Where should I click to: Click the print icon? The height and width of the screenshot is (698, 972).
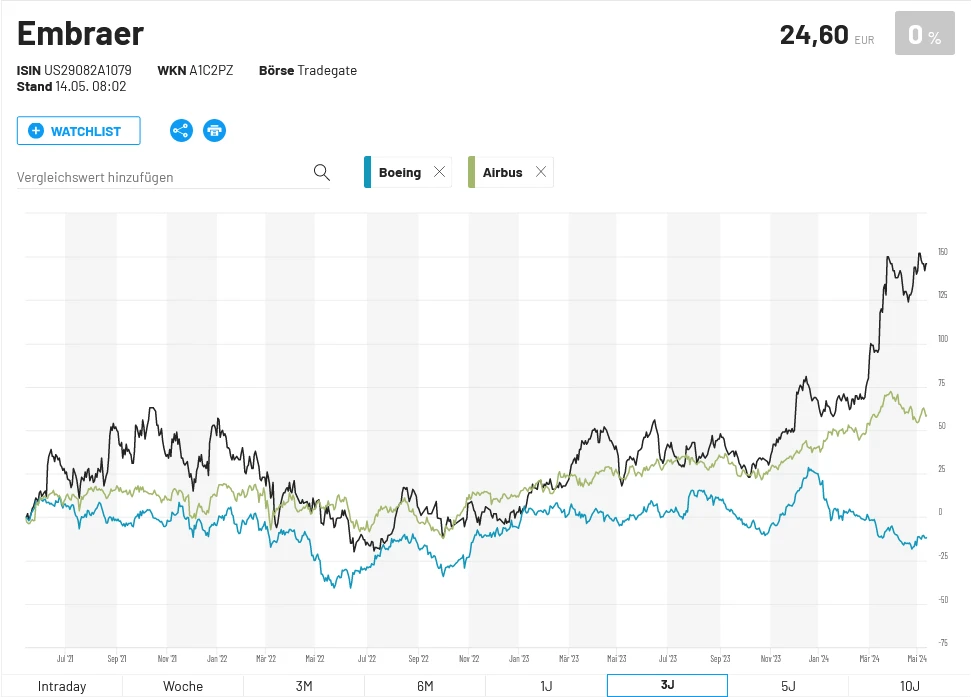(214, 131)
